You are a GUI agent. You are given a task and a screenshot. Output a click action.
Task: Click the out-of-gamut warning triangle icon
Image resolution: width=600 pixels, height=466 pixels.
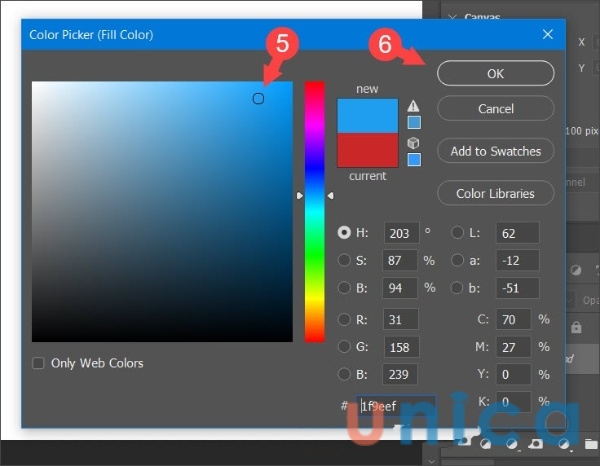click(x=413, y=105)
